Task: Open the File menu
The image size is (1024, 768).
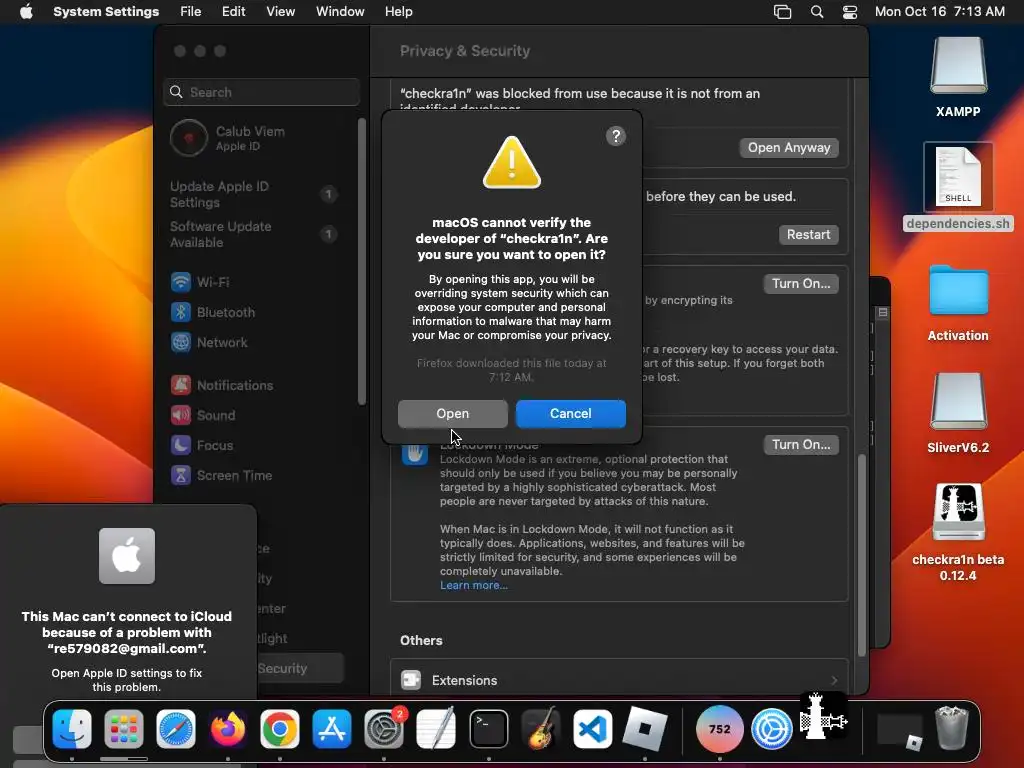Action: point(191,11)
